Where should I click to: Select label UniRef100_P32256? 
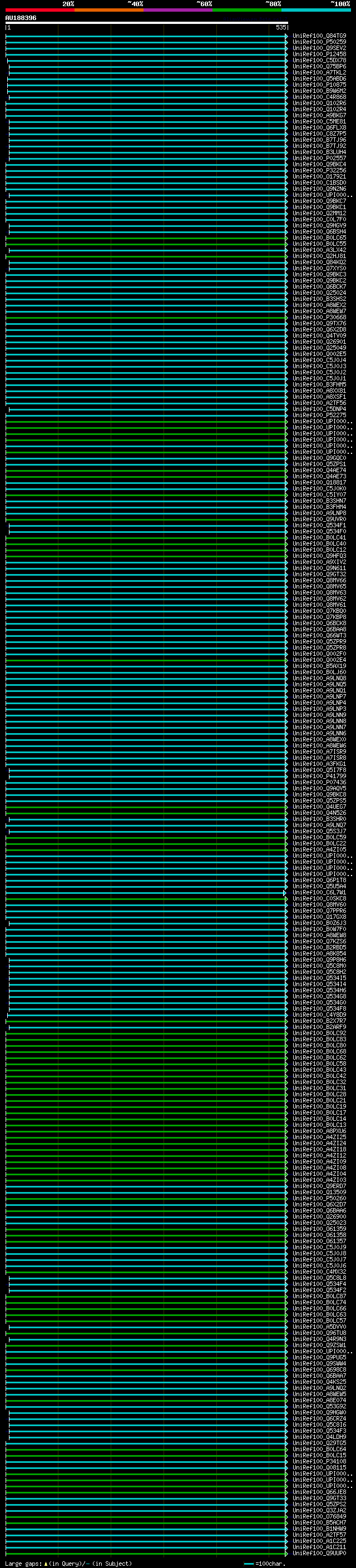click(319, 170)
